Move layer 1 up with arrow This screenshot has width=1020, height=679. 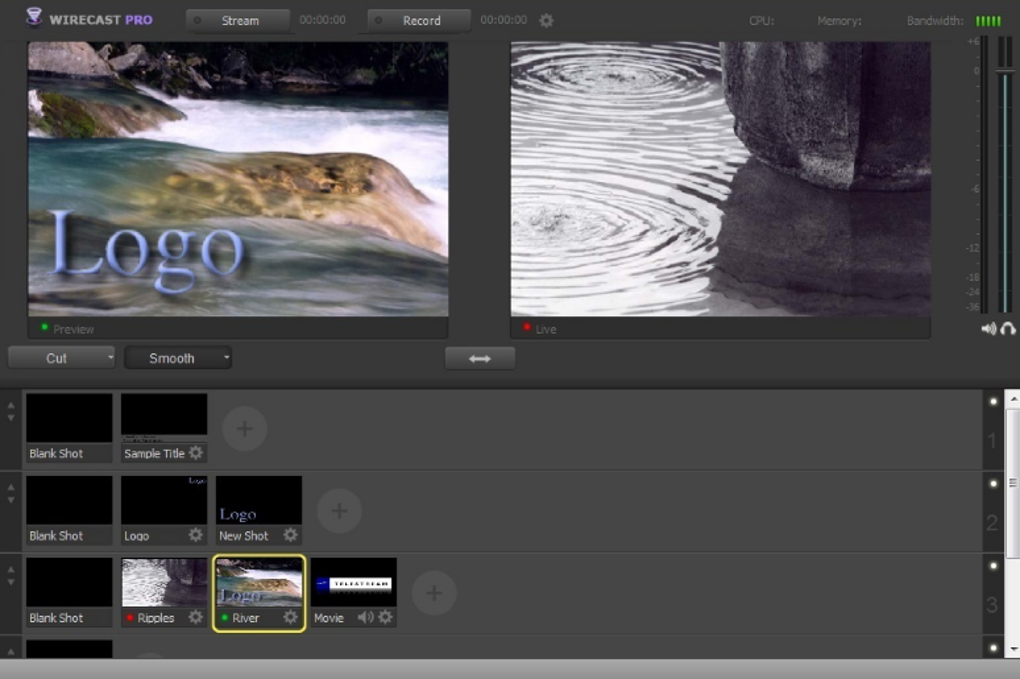pyautogui.click(x=11, y=405)
